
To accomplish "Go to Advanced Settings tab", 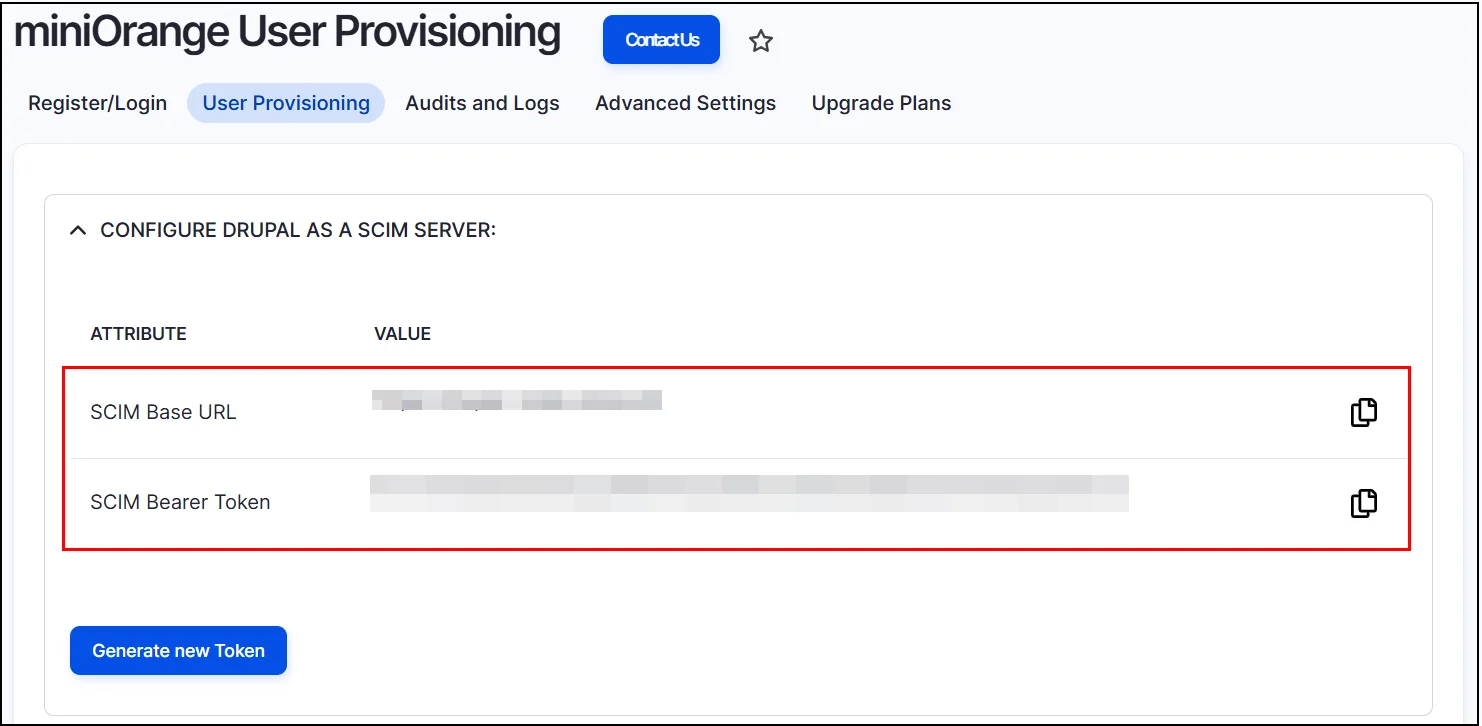I will (685, 103).
